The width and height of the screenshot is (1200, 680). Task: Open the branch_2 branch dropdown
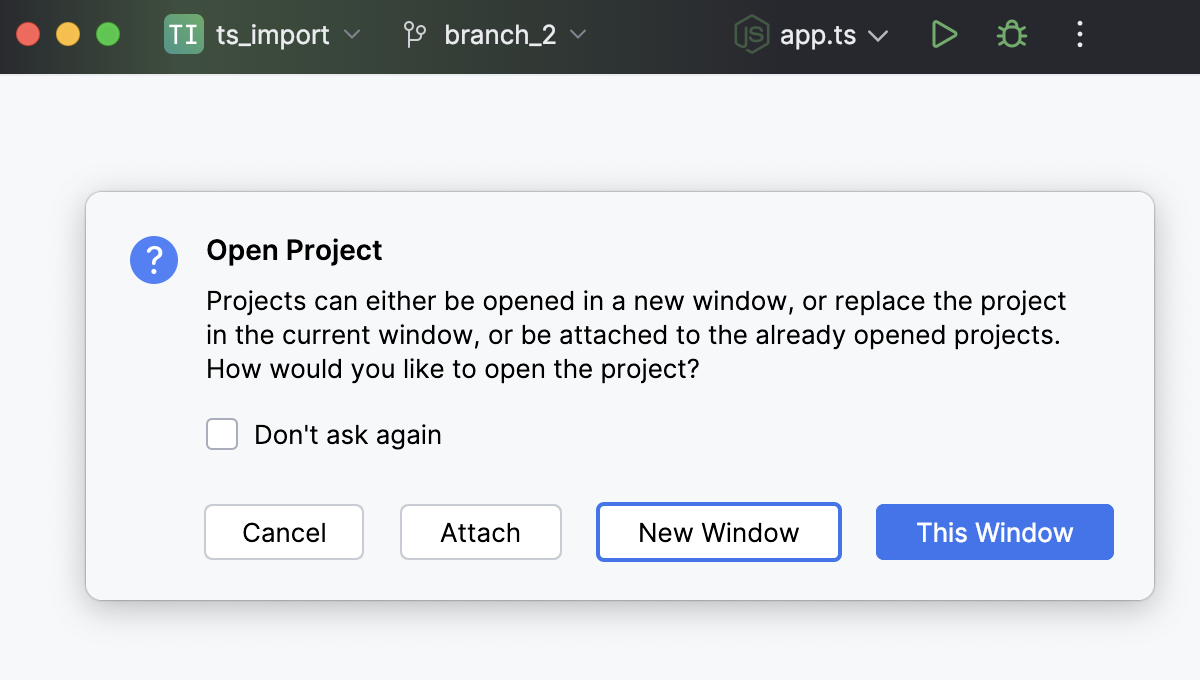(578, 35)
